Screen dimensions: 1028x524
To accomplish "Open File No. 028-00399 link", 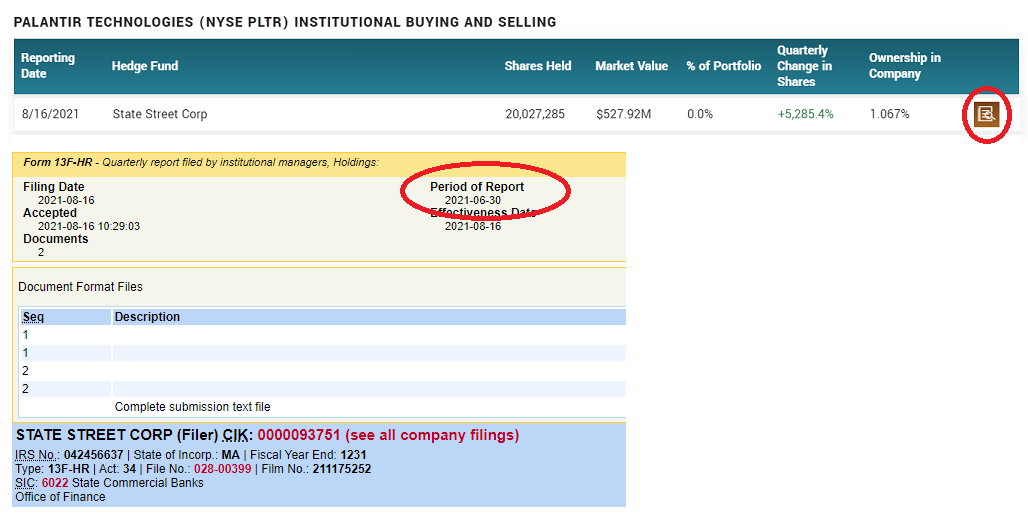I will pyautogui.click(x=216, y=469).
